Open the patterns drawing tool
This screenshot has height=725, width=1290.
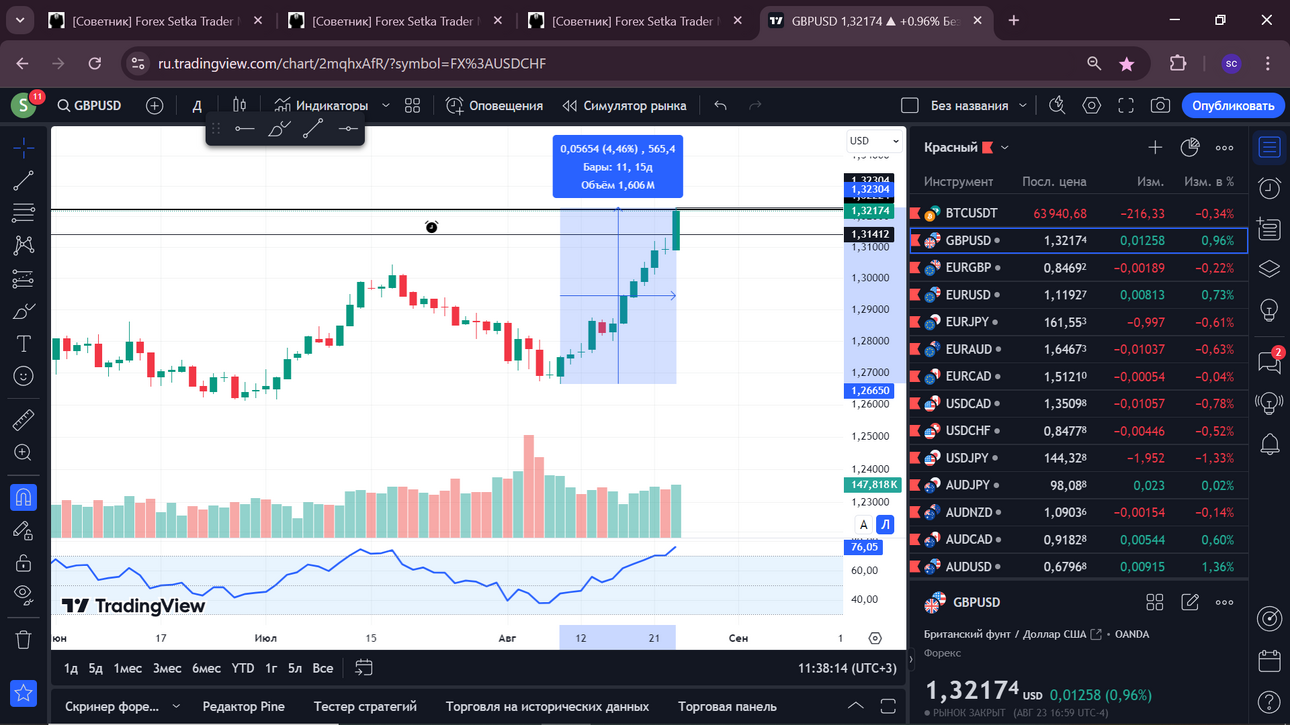(x=24, y=245)
